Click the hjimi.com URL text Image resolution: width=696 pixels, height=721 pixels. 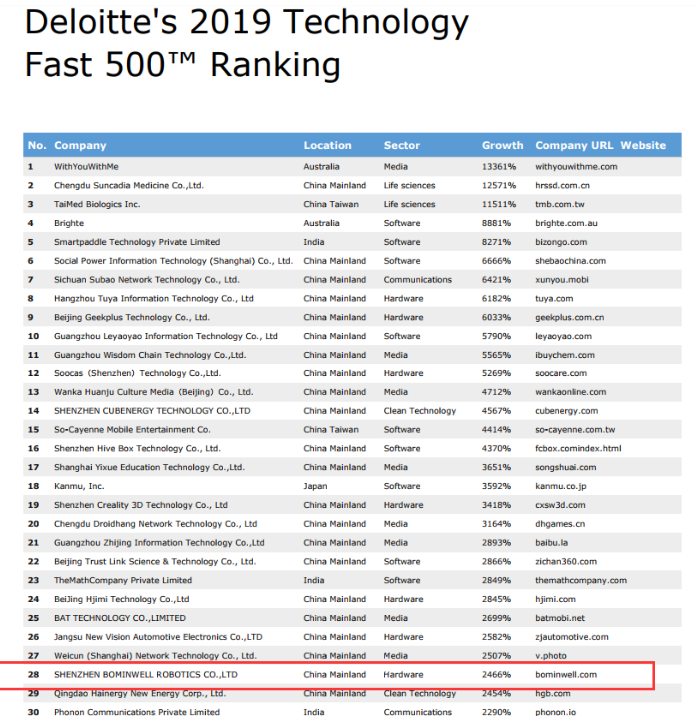(555, 599)
